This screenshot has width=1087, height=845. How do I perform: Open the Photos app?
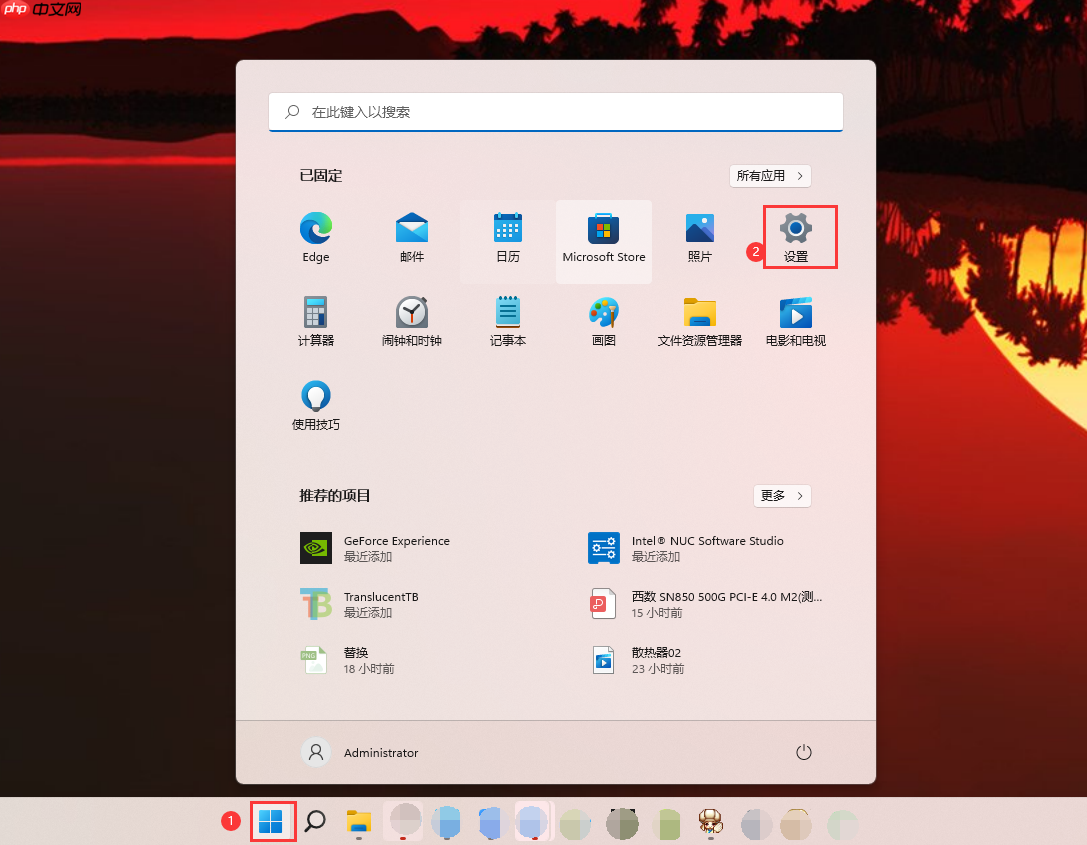pos(699,237)
